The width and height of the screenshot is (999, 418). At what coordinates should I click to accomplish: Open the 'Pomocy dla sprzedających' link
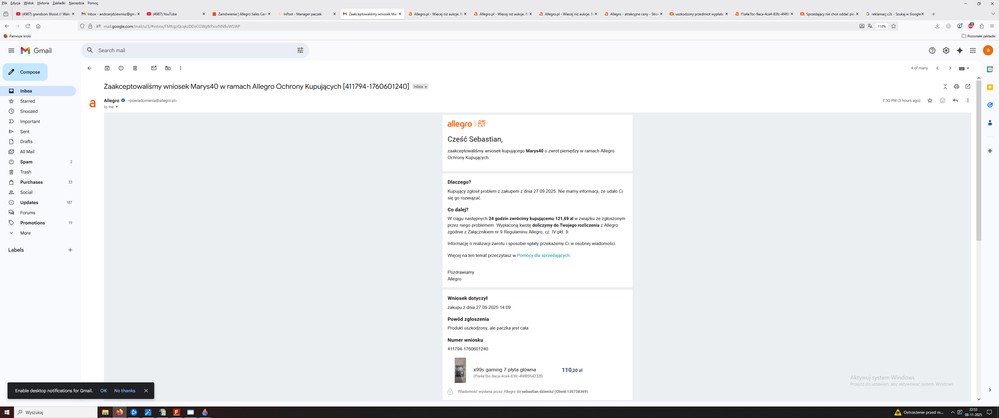point(542,255)
